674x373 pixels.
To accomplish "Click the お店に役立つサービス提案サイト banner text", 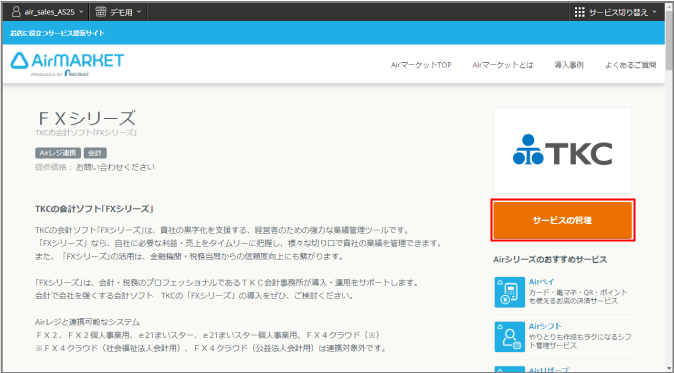I will pos(57,33).
